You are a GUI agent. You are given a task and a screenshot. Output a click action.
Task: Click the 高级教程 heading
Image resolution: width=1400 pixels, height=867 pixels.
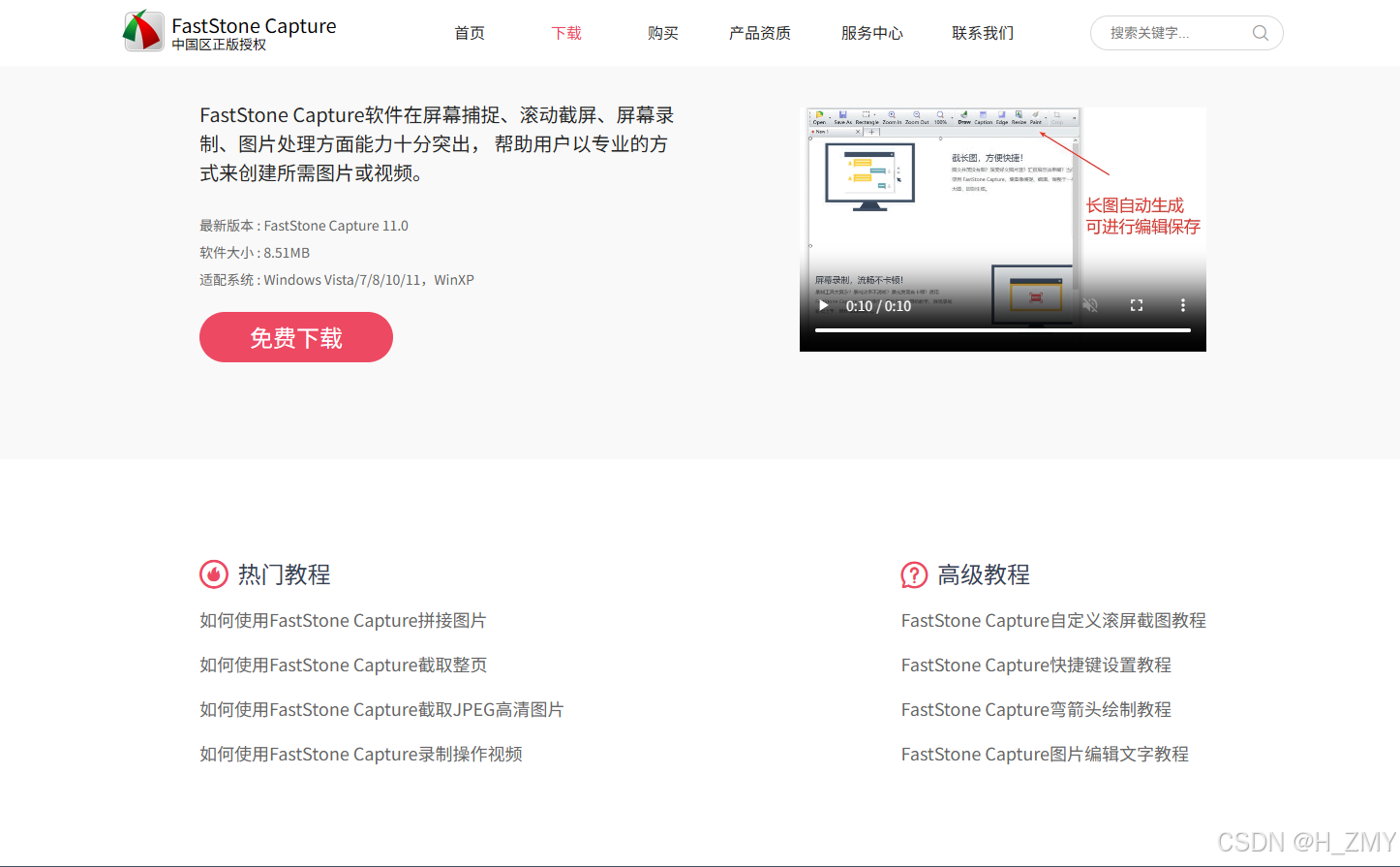[984, 574]
